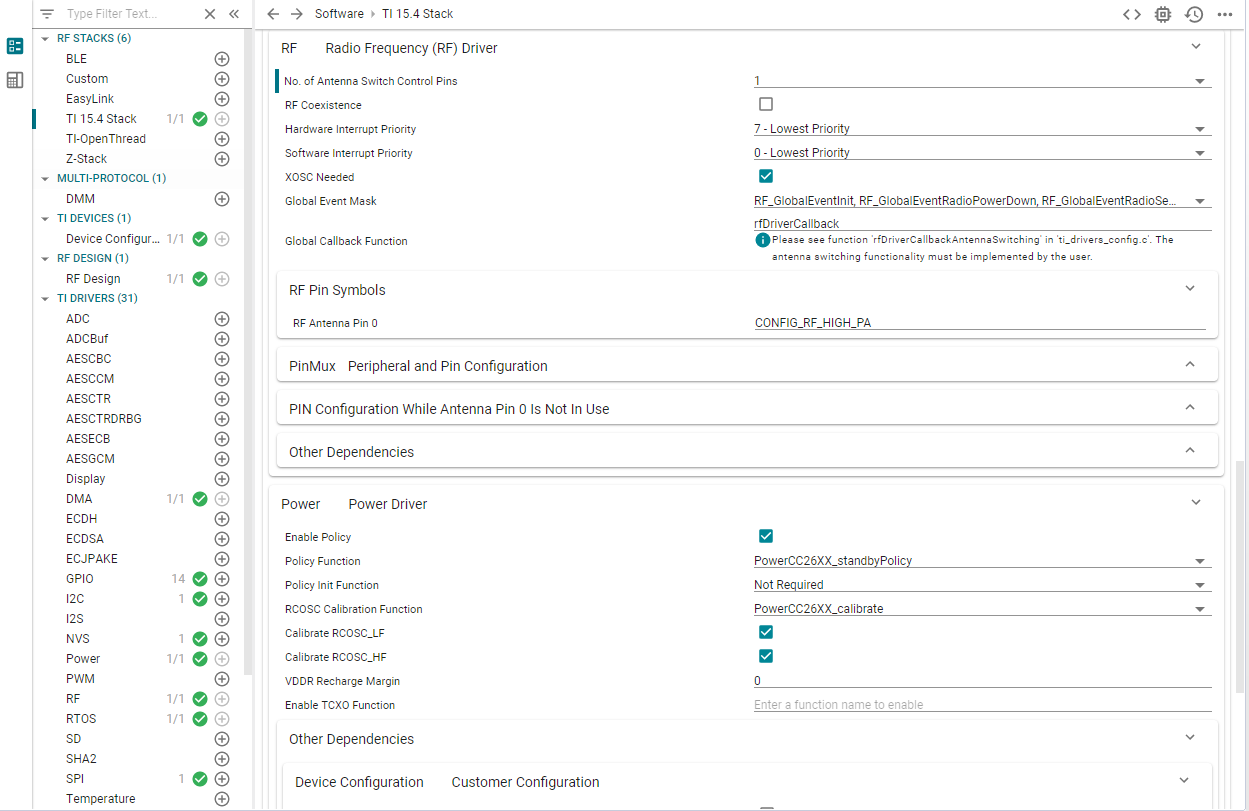The height and width of the screenshot is (811, 1249).
Task: Open the device chip view icon
Action: click(1163, 14)
